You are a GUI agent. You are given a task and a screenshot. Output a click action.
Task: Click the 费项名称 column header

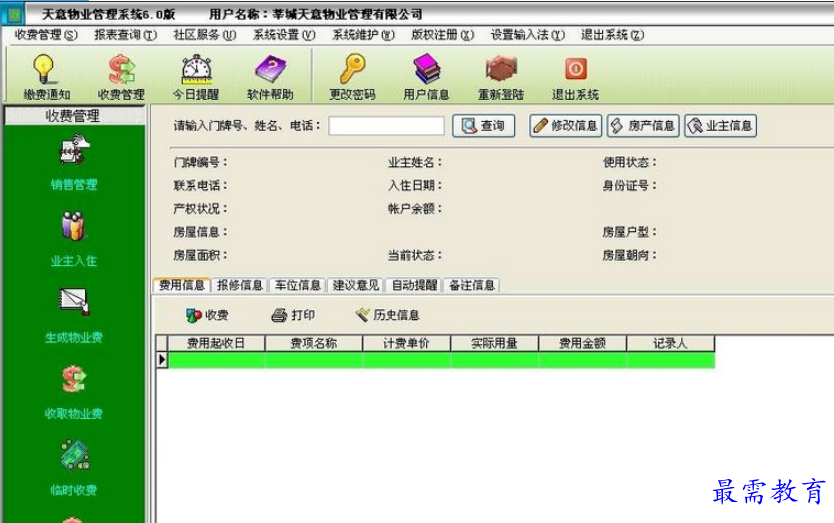click(313, 343)
